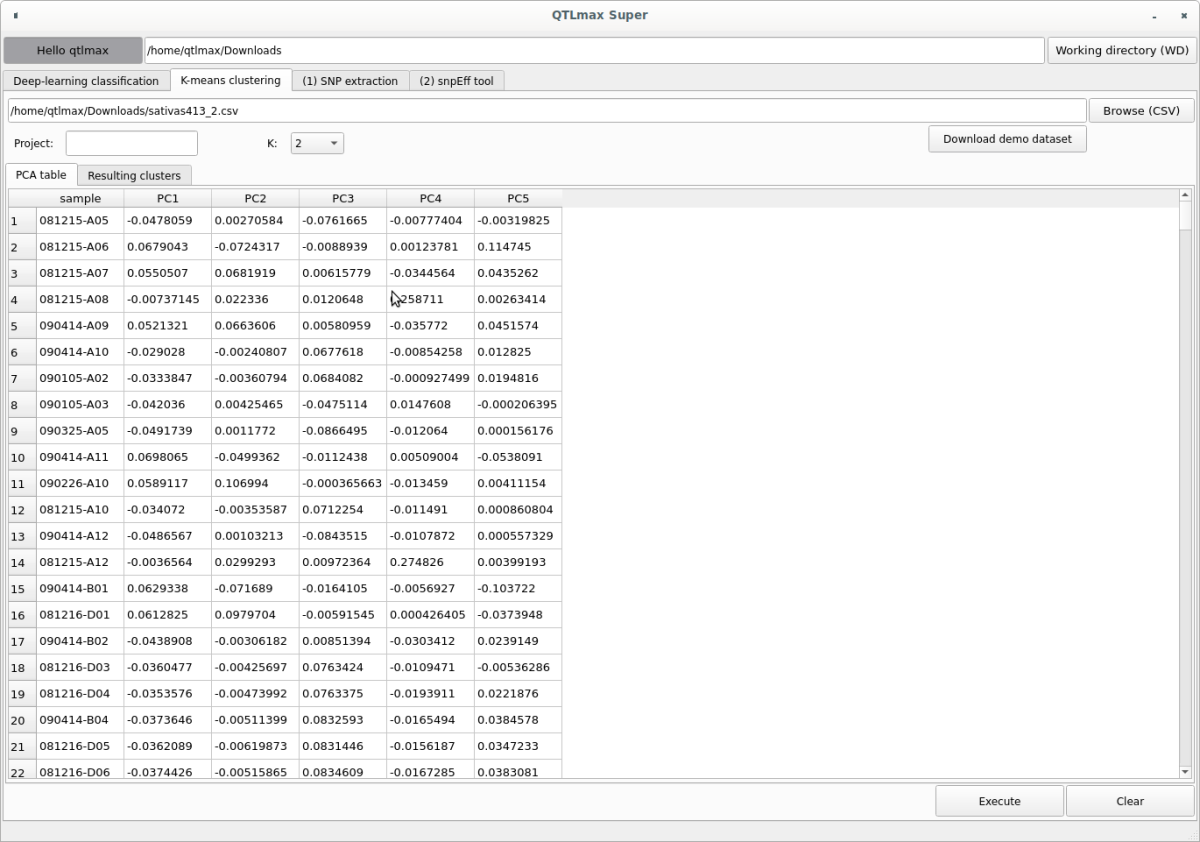Image resolution: width=1200 pixels, height=842 pixels.
Task: Click the Project name input field
Action: (132, 143)
